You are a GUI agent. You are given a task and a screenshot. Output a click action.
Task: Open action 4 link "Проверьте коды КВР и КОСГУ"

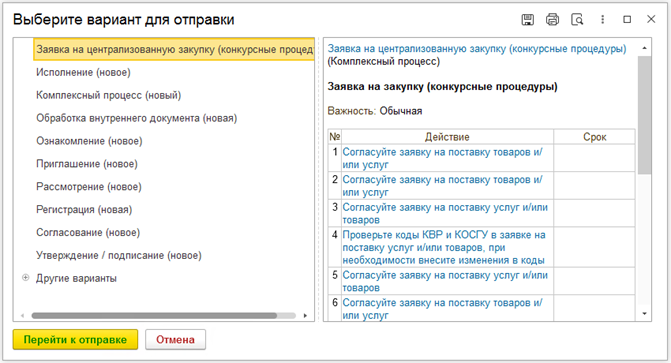click(444, 247)
